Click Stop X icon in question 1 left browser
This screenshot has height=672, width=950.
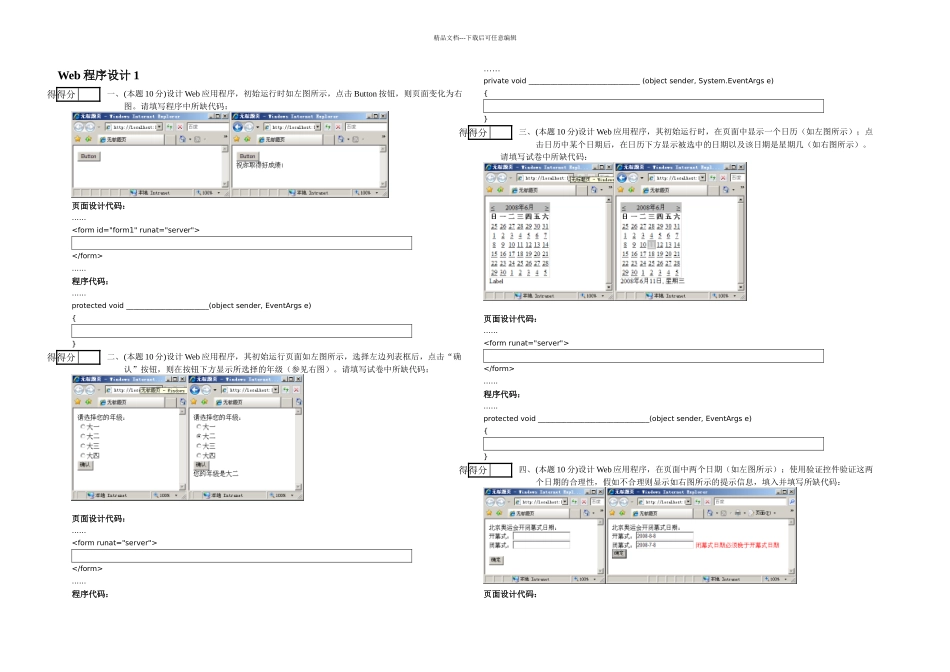pos(180,127)
